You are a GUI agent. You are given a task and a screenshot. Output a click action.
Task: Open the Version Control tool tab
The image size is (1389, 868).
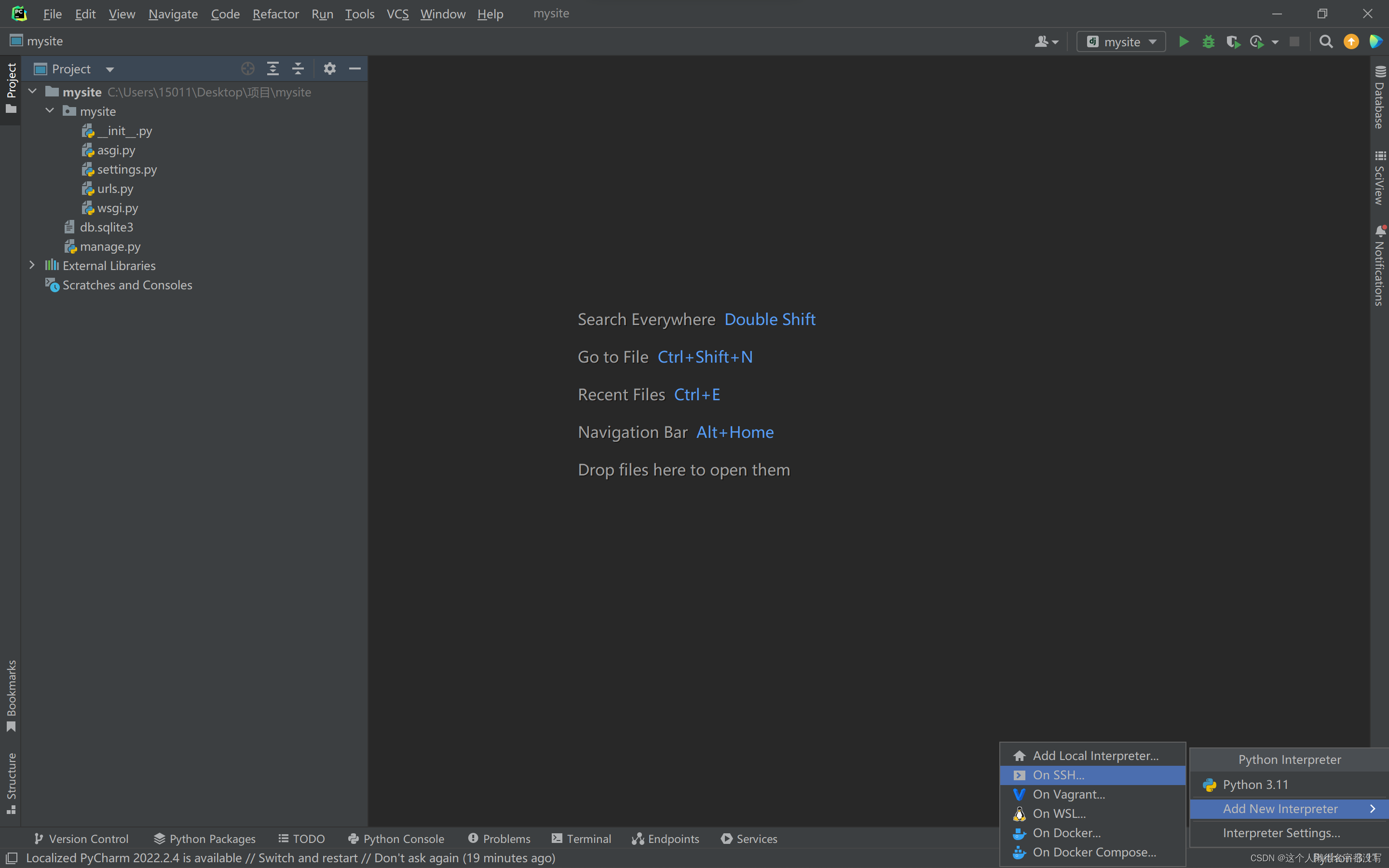pyautogui.click(x=82, y=839)
